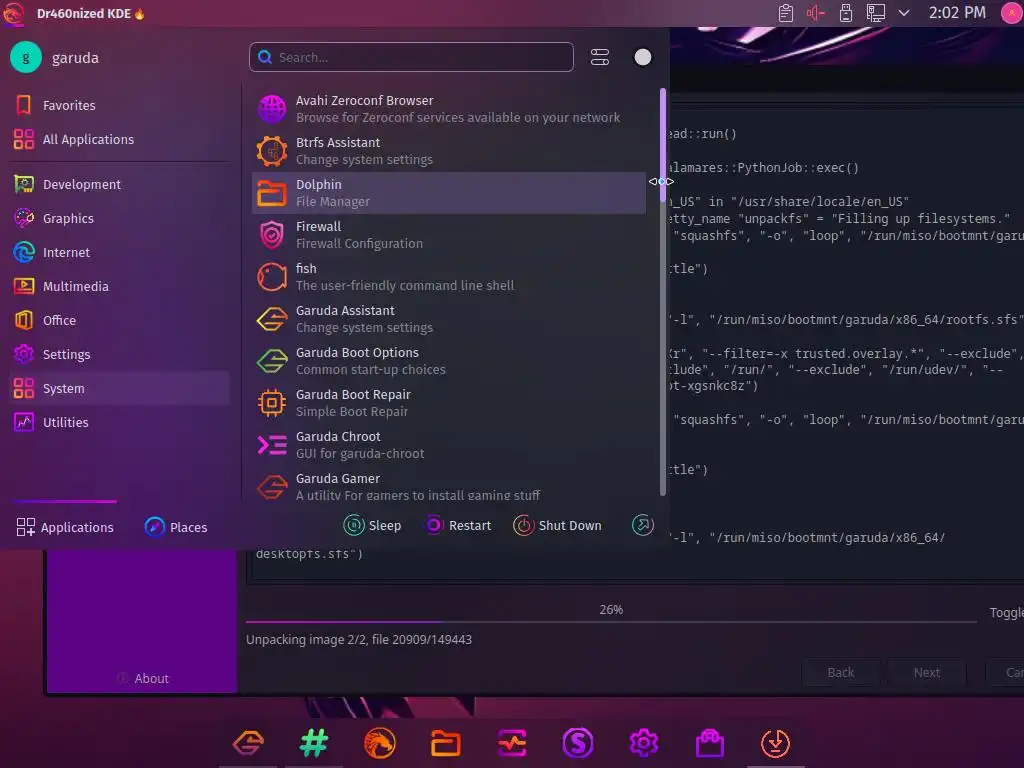Launch Garuda Gamer utility

449,486
